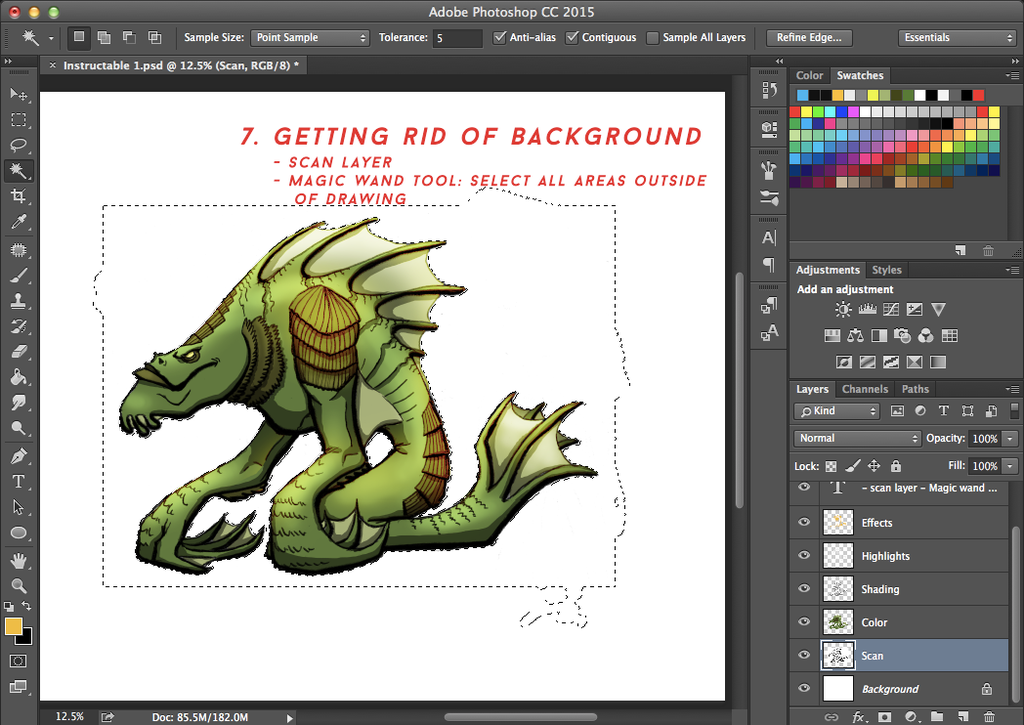This screenshot has height=725, width=1024.
Task: Enable Sample All Layers
Action: (652, 37)
